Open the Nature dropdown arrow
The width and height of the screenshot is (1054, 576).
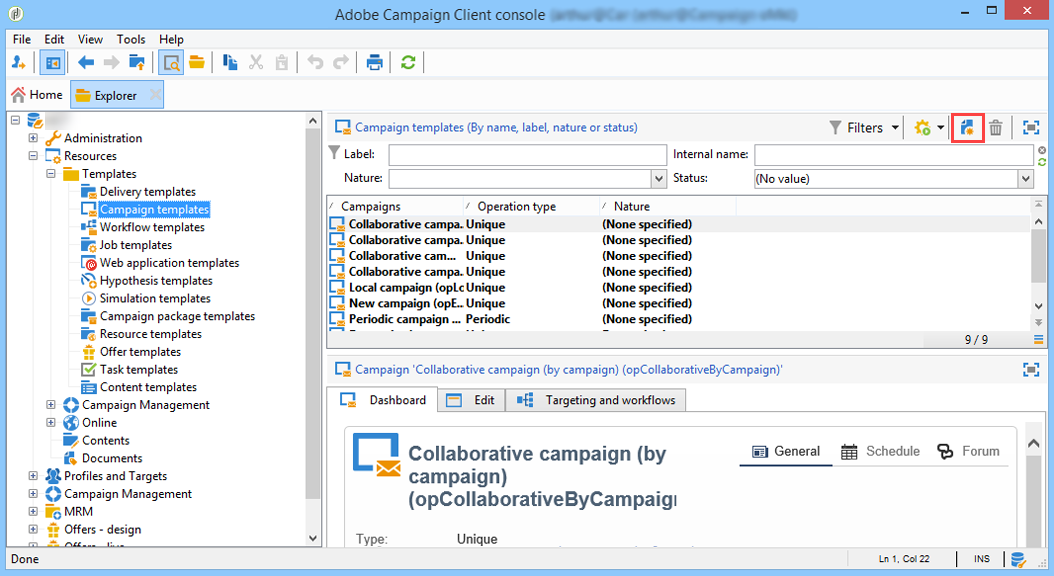point(659,179)
